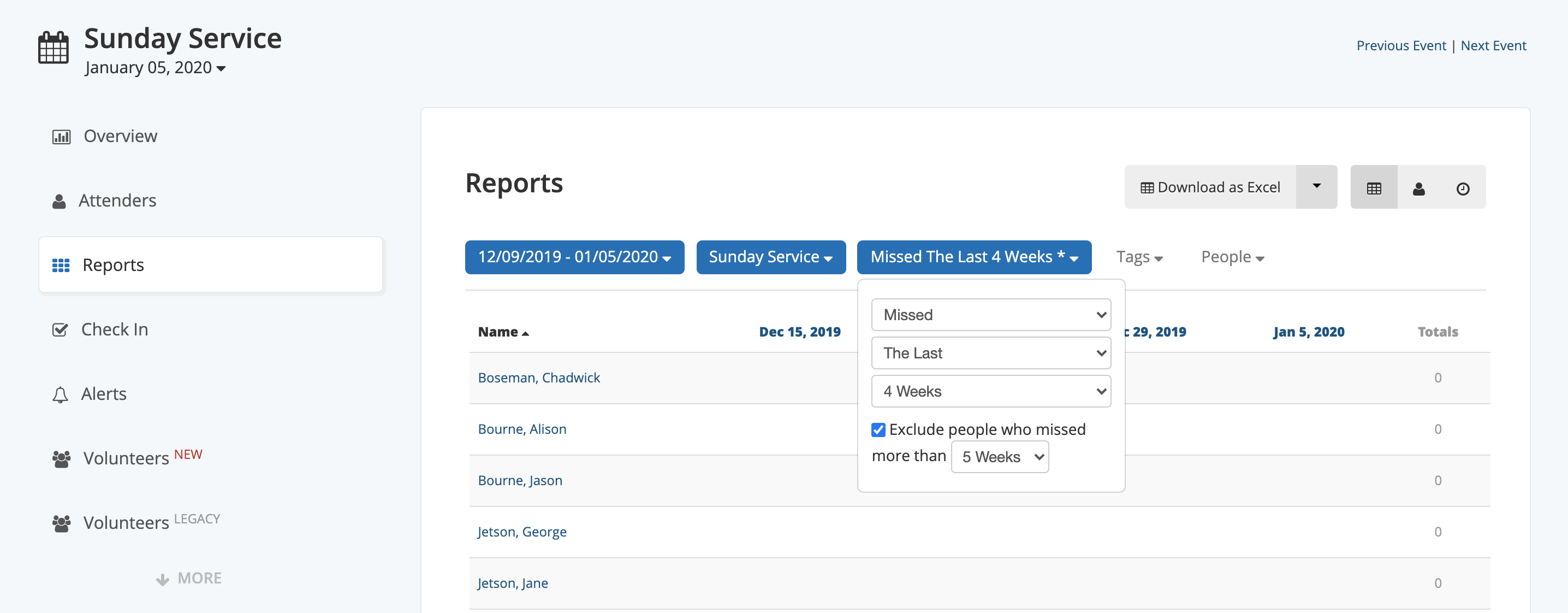Go to Alerts in the sidebar
1568x613 pixels.
(x=104, y=394)
